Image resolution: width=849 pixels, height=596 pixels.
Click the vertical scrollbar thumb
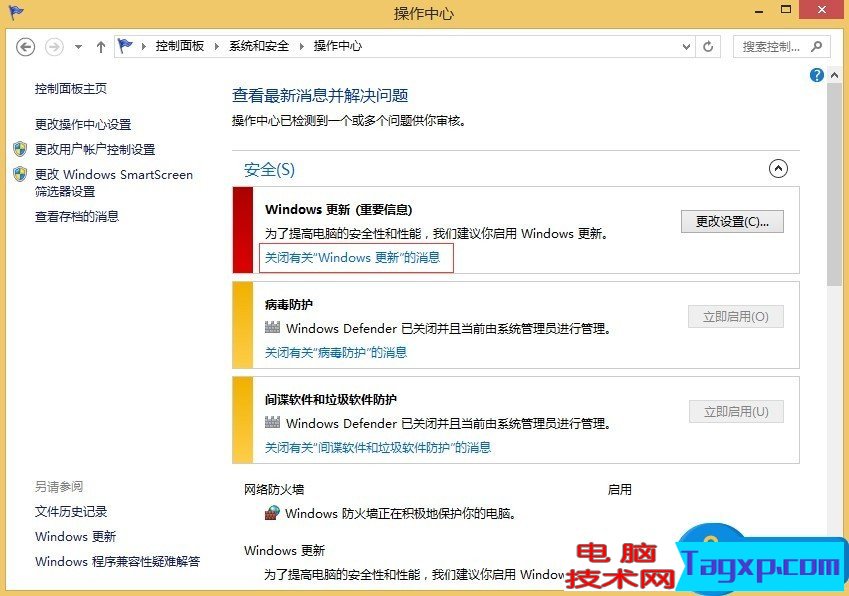coord(834,184)
